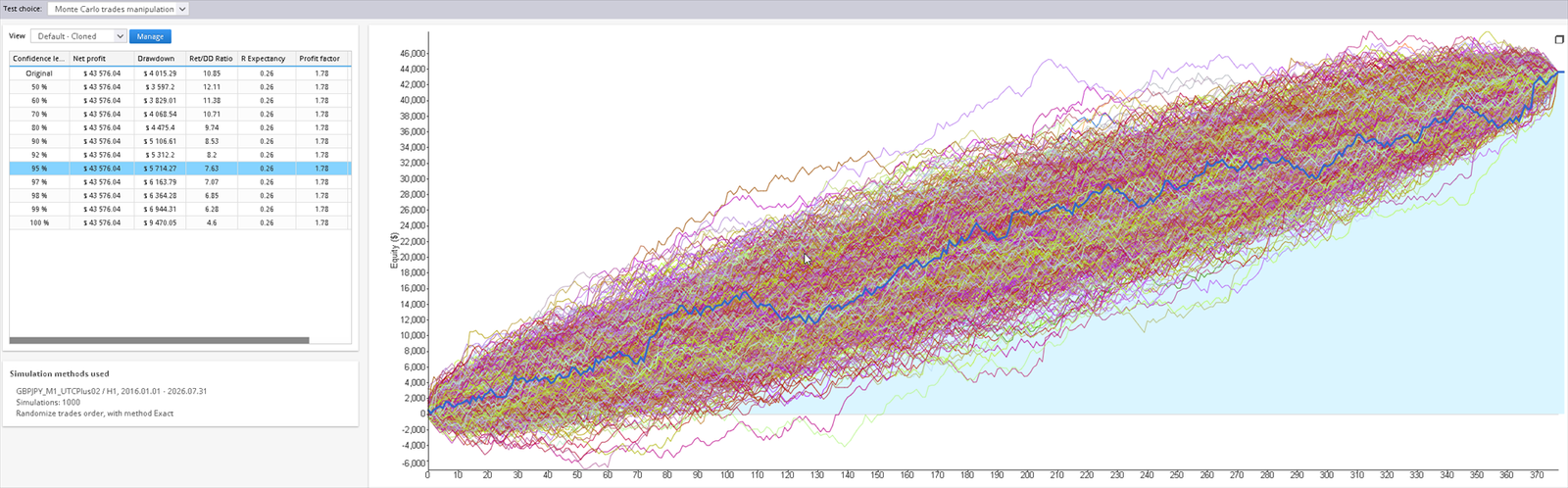Click the table's horizontal scrollbar
This screenshot has height=488, width=1568.
[x=160, y=340]
